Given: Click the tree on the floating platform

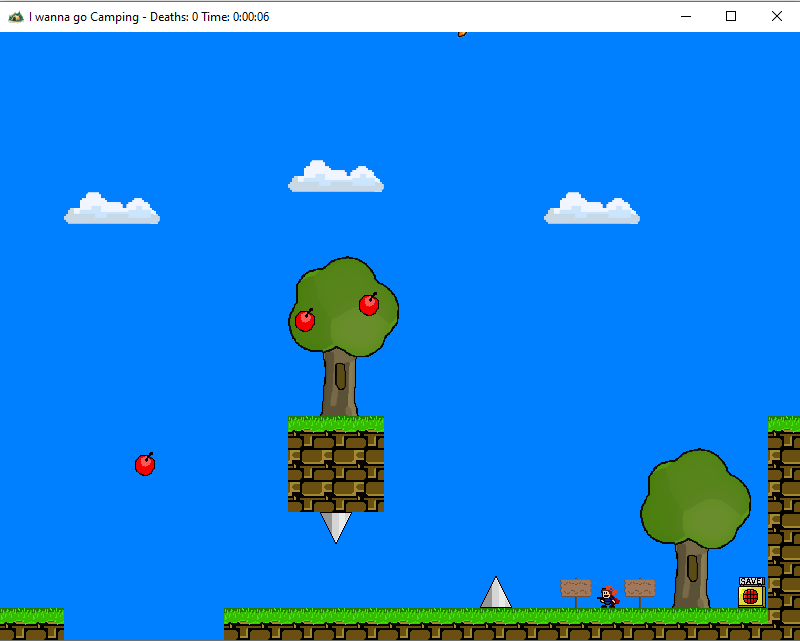Looking at the screenshot, I should (343, 337).
